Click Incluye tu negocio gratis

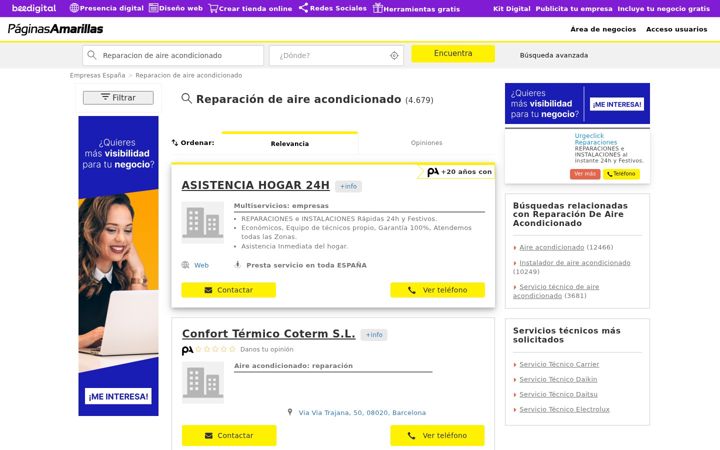pyautogui.click(x=664, y=9)
